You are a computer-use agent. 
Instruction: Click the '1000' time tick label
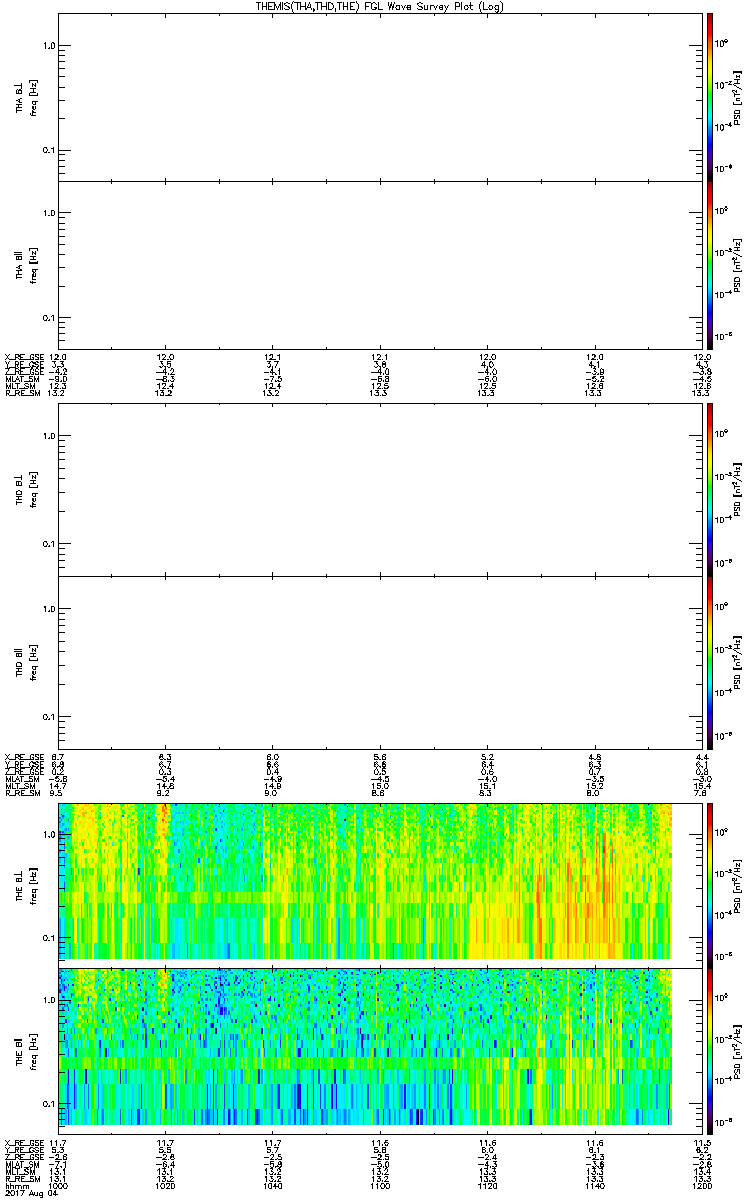pos(59,1185)
